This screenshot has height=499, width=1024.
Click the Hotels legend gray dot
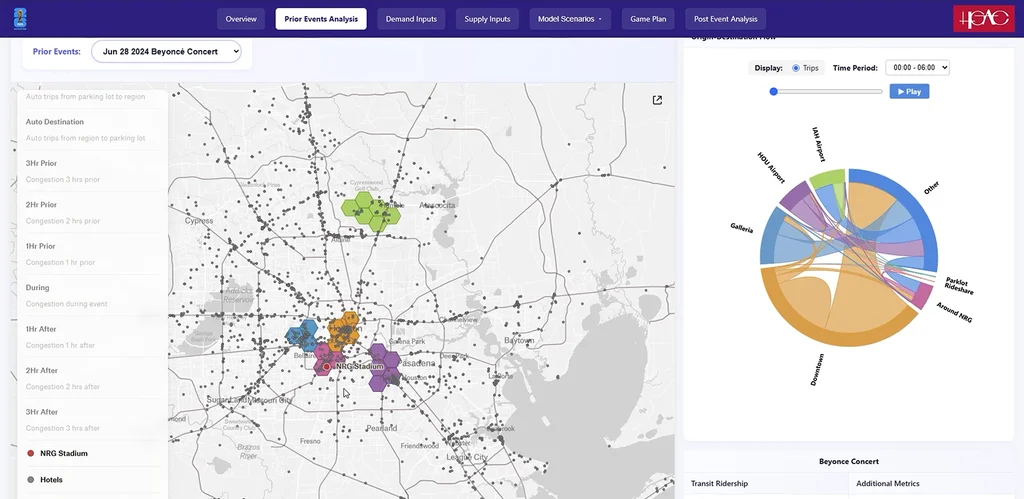30,480
